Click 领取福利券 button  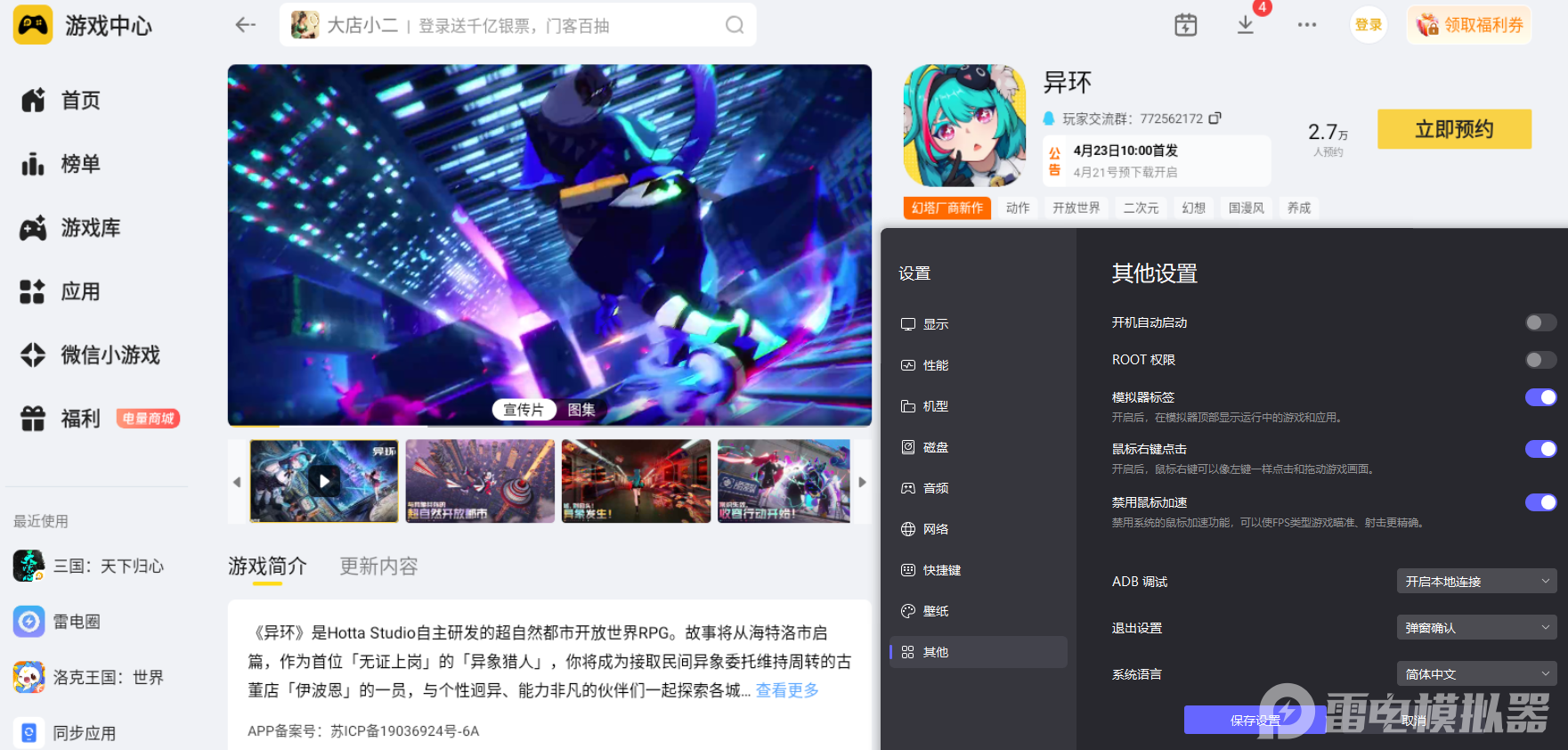(x=1469, y=25)
